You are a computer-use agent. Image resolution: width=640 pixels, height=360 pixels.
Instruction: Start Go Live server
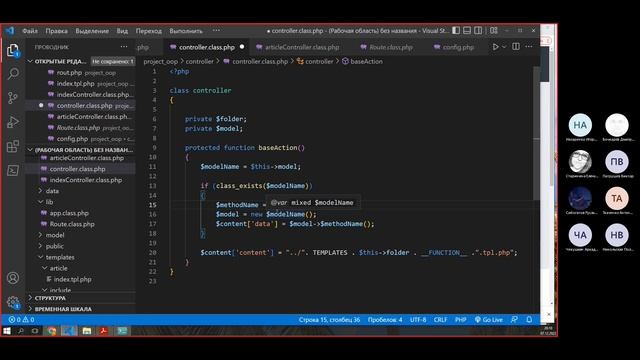click(x=489, y=320)
